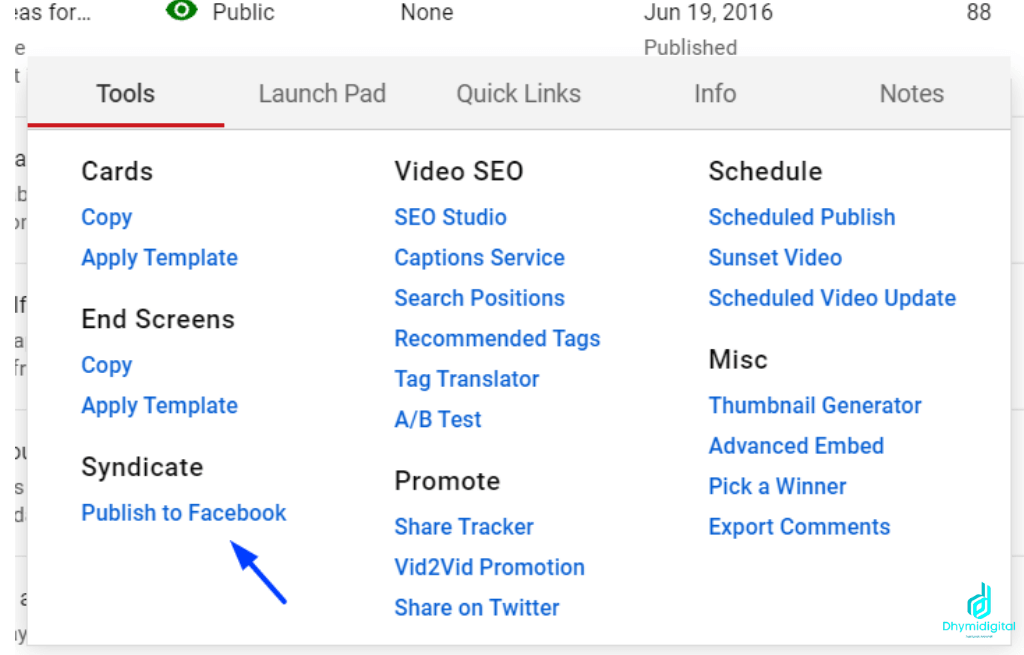Viewport: 1024px width, 655px height.
Task: Launch the Tag Translator
Action: point(466,379)
